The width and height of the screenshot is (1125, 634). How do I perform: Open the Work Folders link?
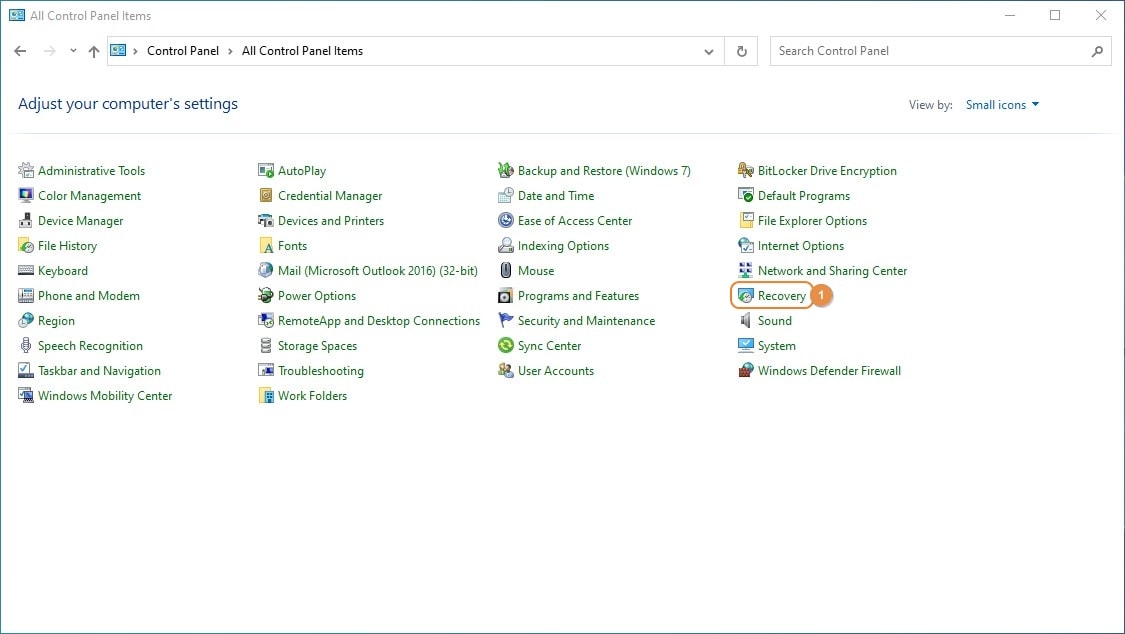point(312,396)
